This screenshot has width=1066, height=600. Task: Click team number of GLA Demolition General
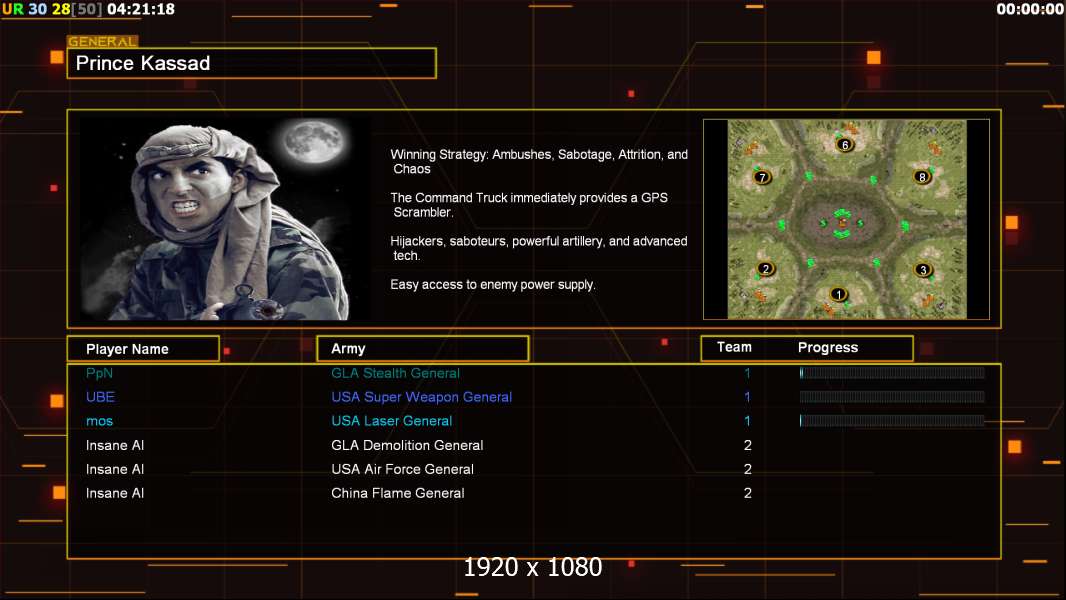point(748,445)
